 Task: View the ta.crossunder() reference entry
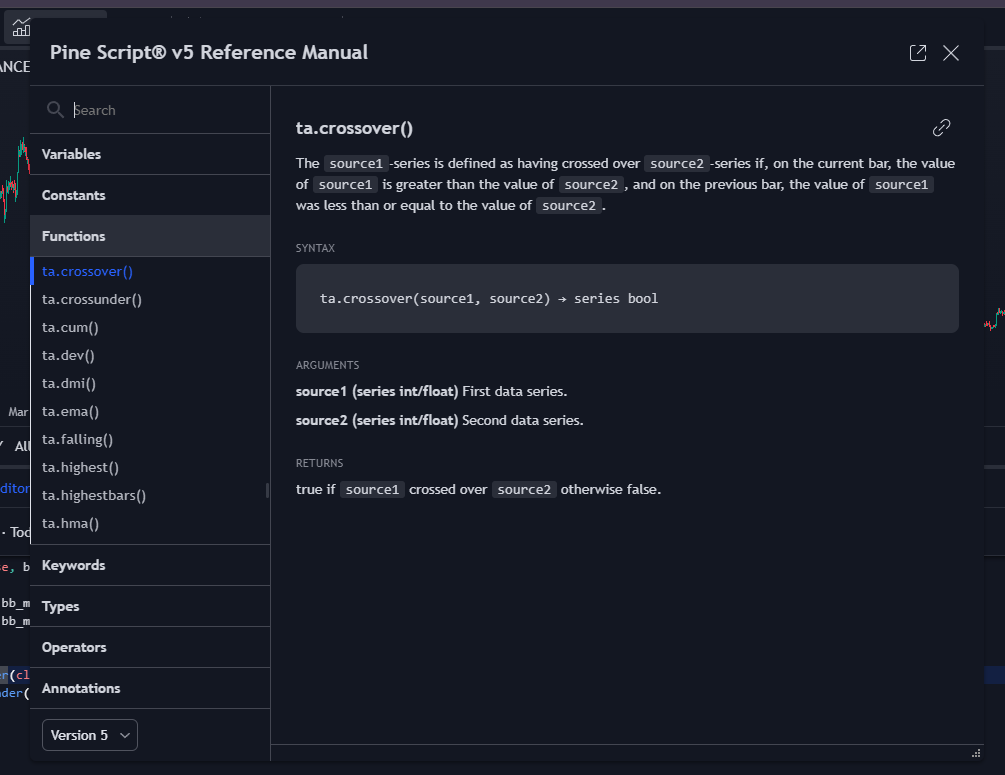coord(91,299)
